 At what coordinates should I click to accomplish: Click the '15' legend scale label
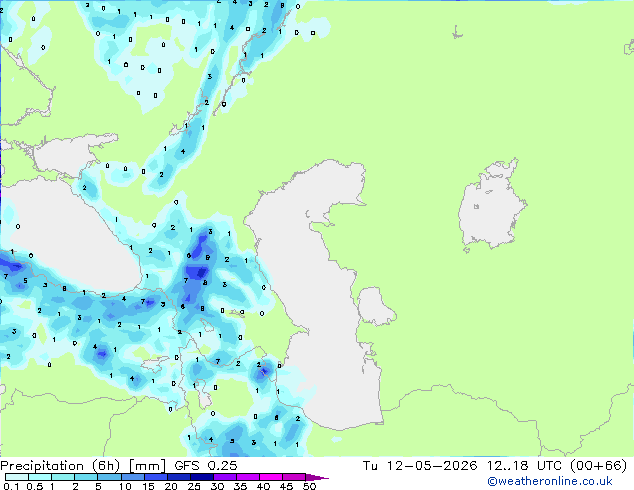[x=148, y=486]
